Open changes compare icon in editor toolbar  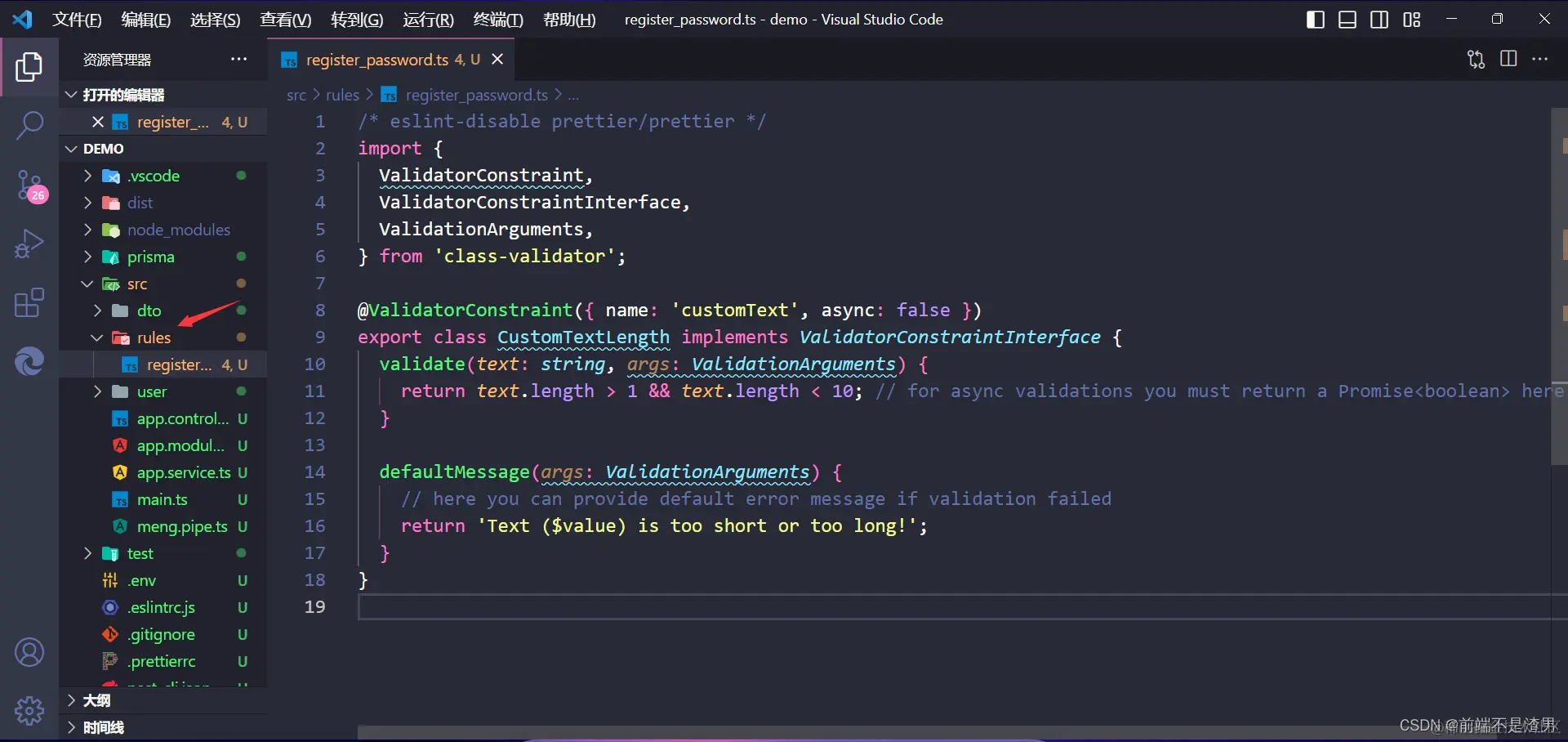point(1476,59)
